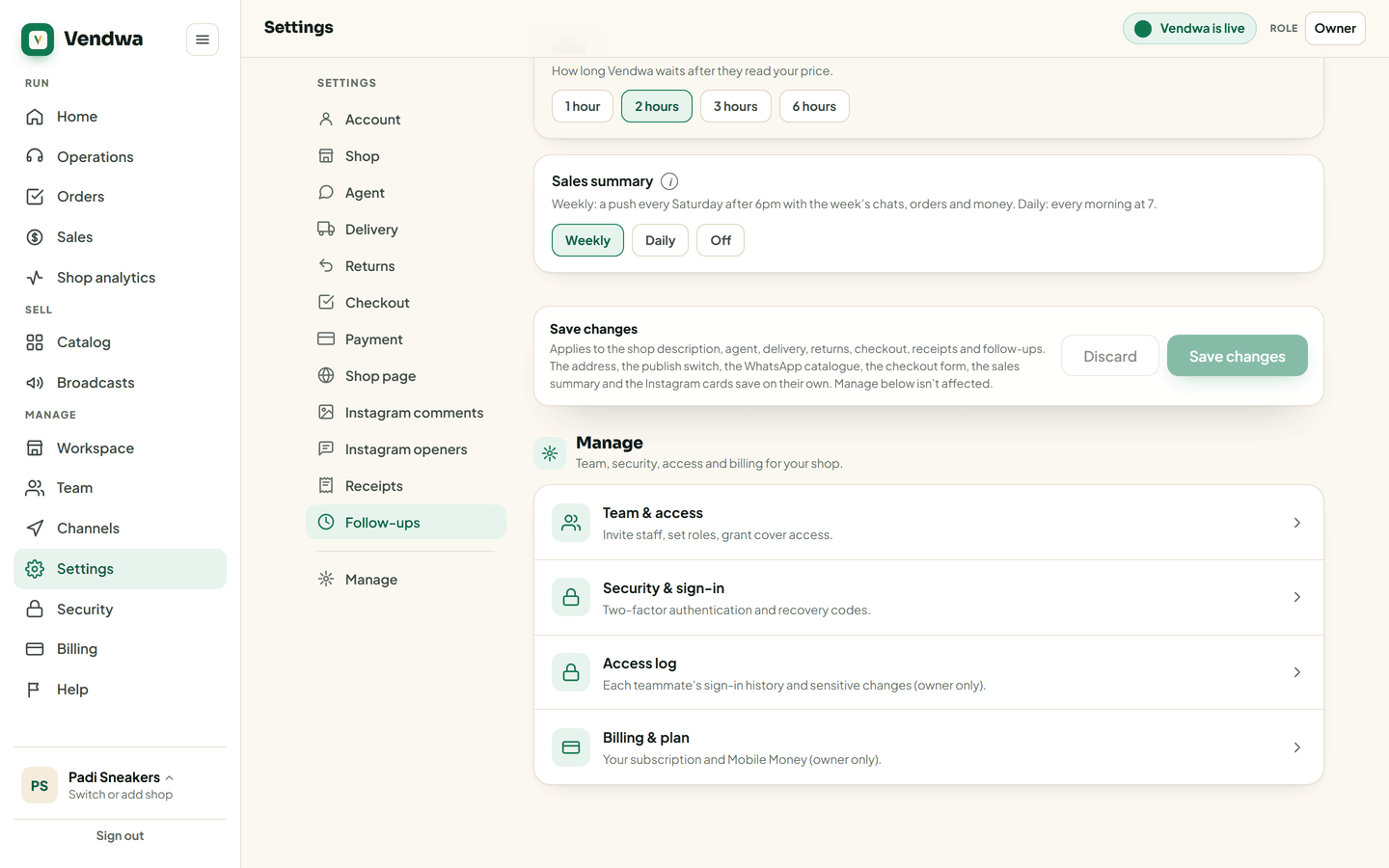Click the Shop page globe icon
Screen dimensions: 1389x868
[326, 376]
